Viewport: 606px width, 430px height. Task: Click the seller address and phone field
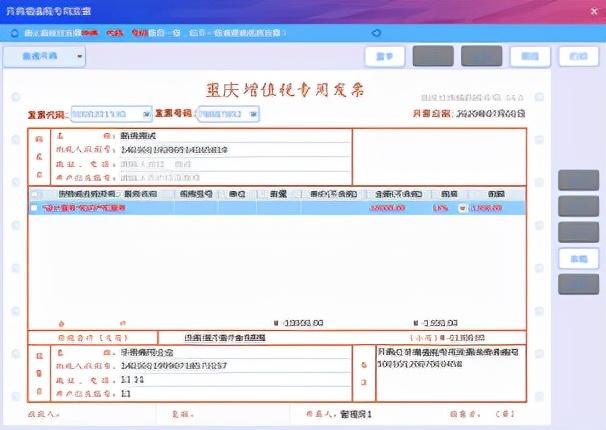[235, 380]
